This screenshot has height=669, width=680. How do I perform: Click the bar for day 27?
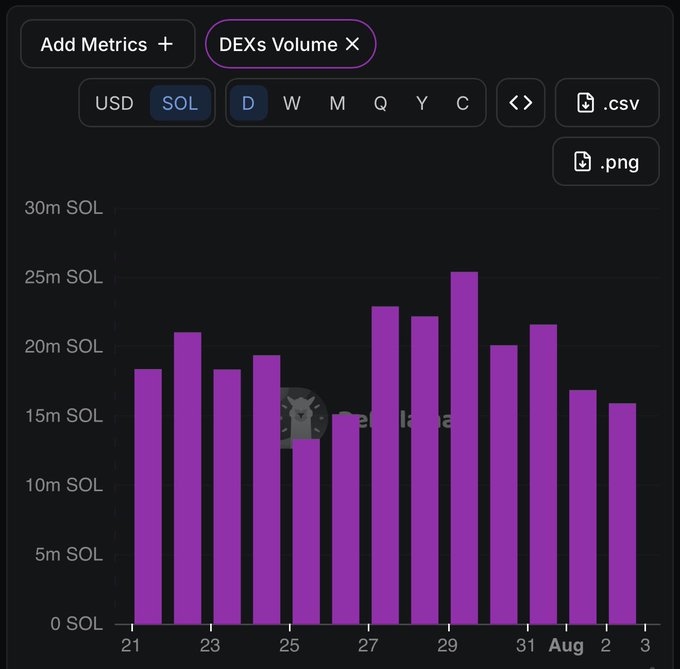[385, 465]
